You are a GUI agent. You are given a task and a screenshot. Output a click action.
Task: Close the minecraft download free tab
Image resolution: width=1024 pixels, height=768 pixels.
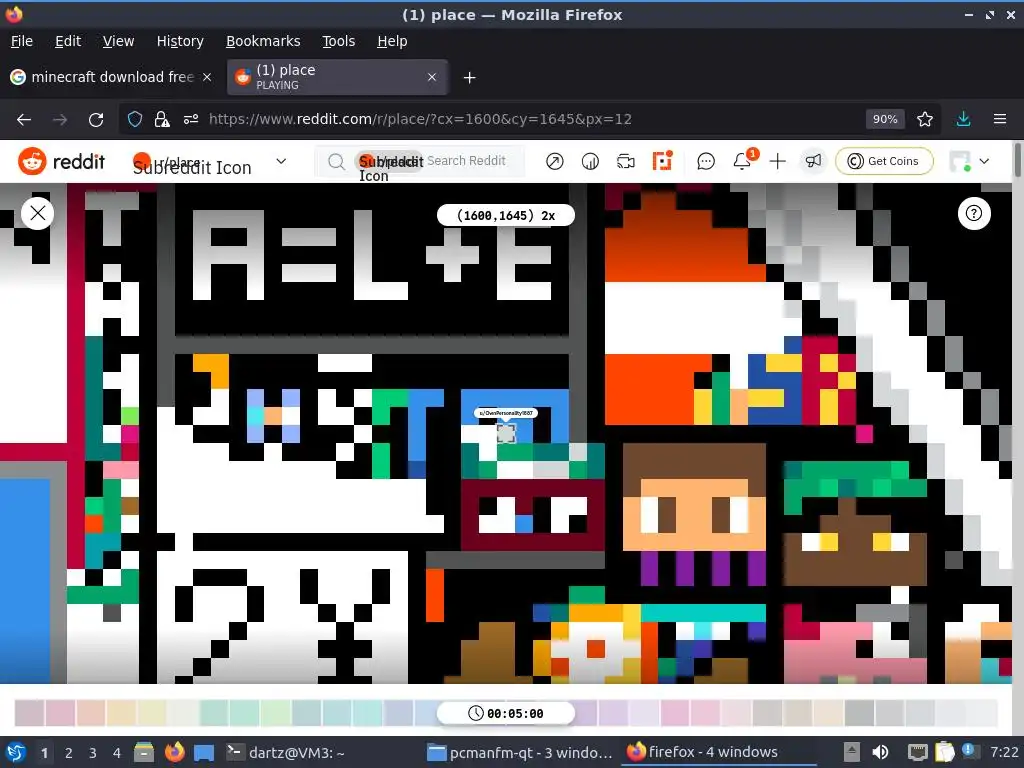click(x=206, y=77)
